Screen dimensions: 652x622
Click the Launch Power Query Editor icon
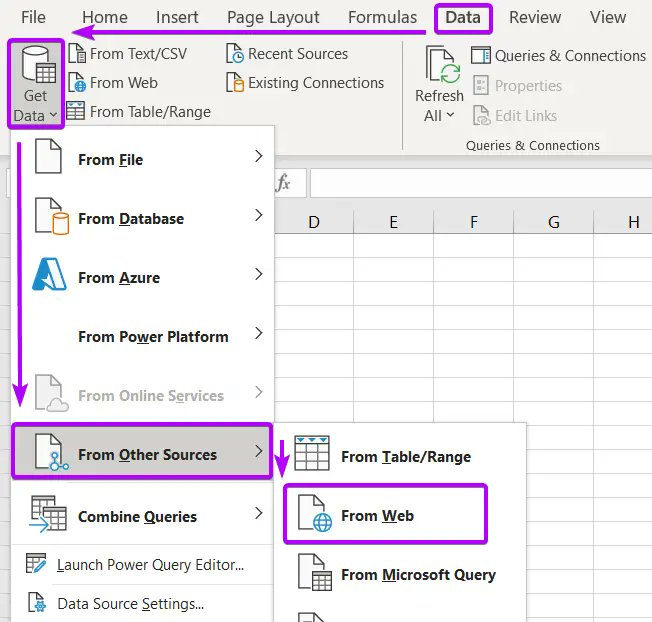click(36, 564)
